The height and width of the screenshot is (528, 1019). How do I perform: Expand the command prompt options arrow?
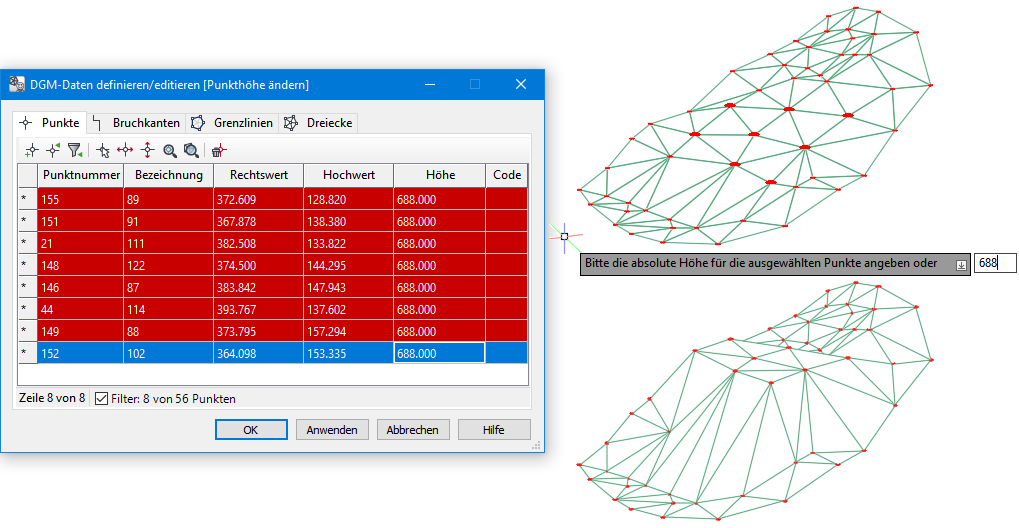(x=961, y=265)
